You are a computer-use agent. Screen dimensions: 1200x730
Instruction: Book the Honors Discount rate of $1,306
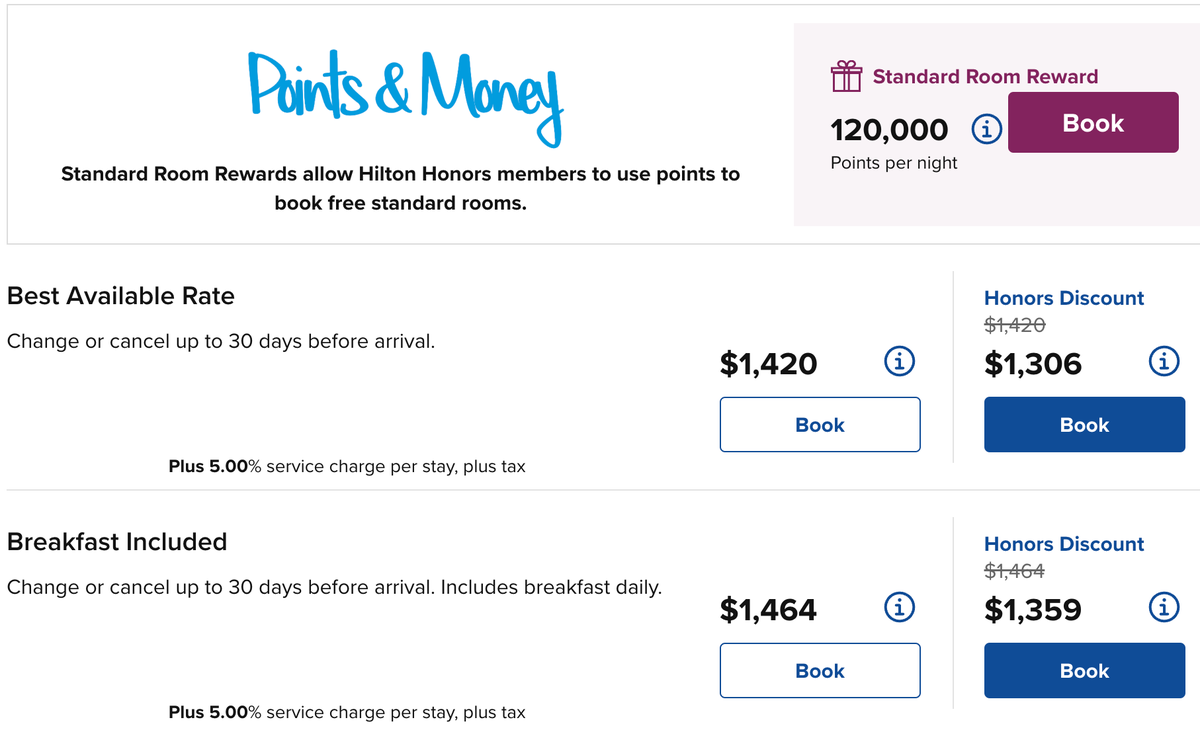(1084, 424)
